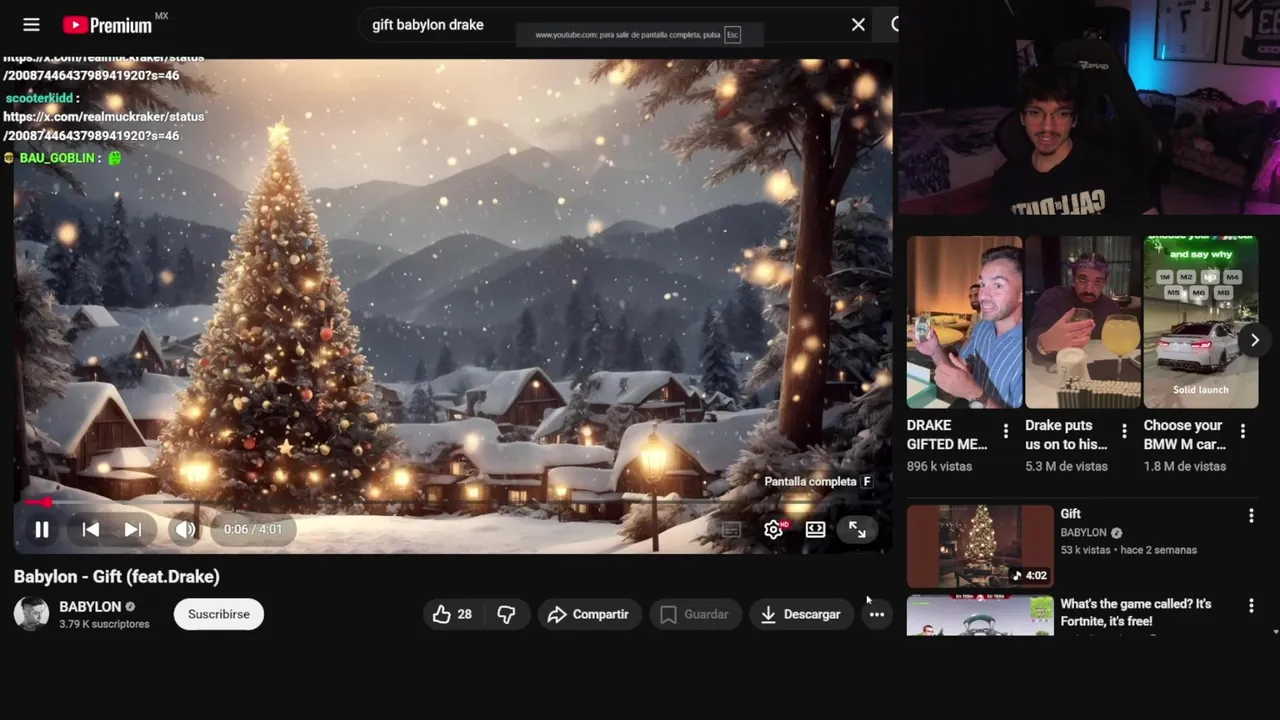1280x720 pixels.
Task: Open 'DRAKE GIFTED ME...' short thumbnail
Action: [964, 322]
